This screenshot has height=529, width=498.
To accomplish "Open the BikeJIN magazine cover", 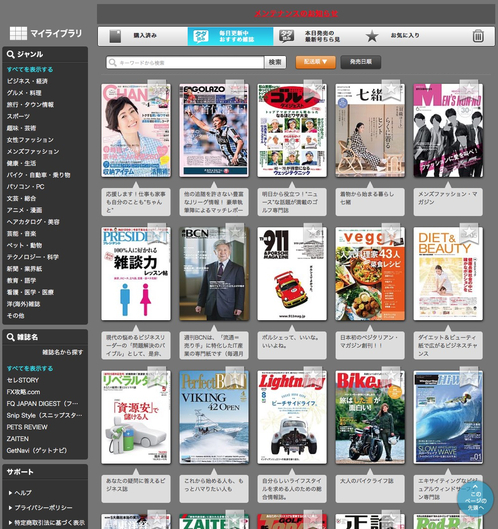I will (370, 417).
